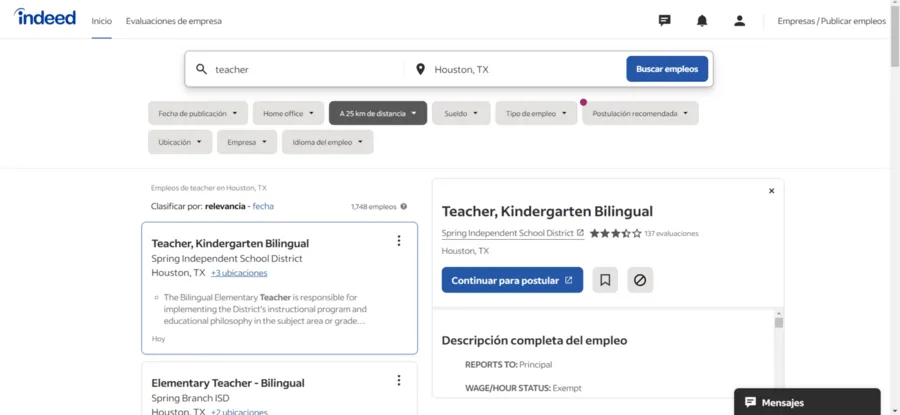Expand the Empresa filter

(247, 142)
